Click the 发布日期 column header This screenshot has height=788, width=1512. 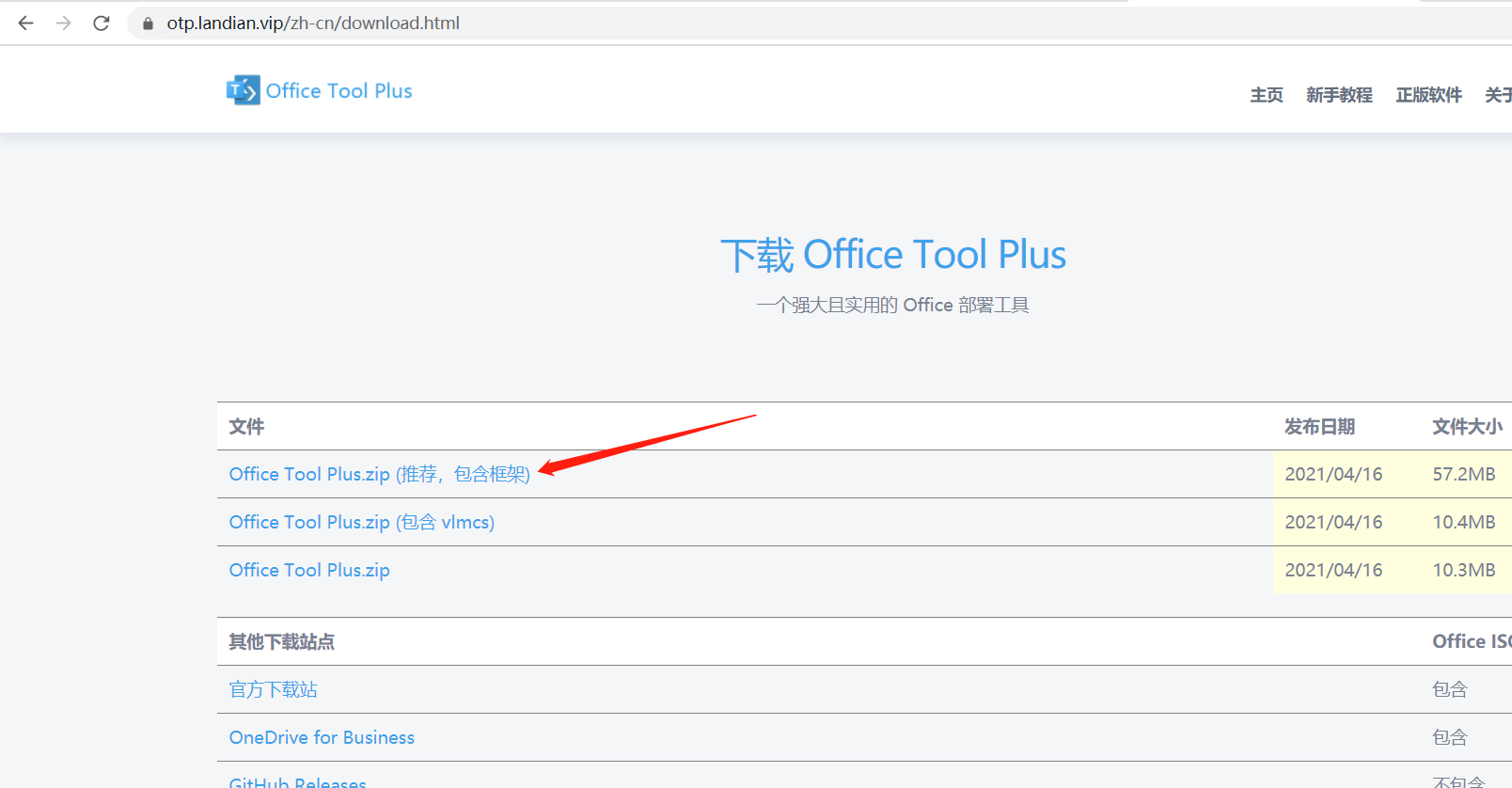pos(1319,427)
